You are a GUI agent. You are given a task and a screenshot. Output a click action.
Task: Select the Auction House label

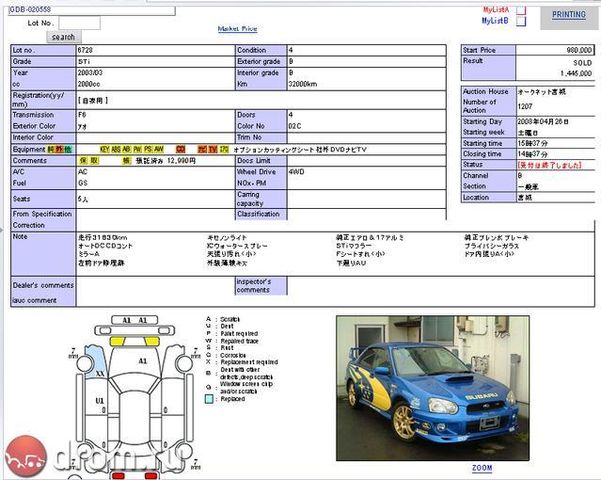coord(486,92)
